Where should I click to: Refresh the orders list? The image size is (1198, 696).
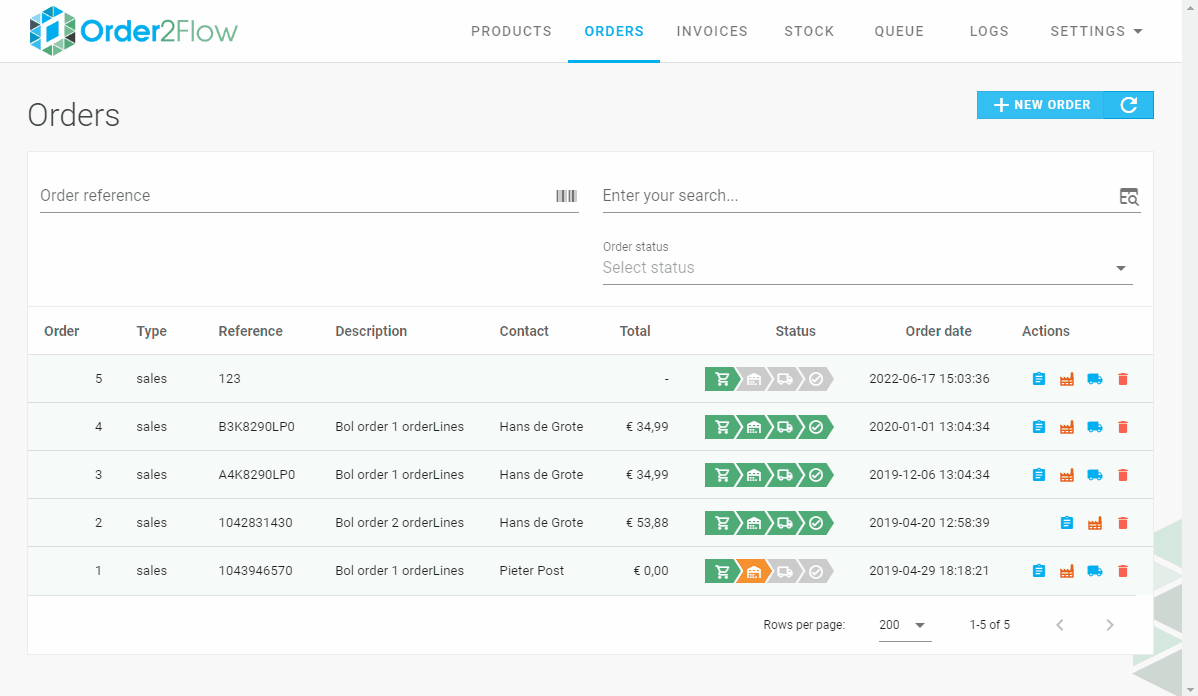point(1128,105)
